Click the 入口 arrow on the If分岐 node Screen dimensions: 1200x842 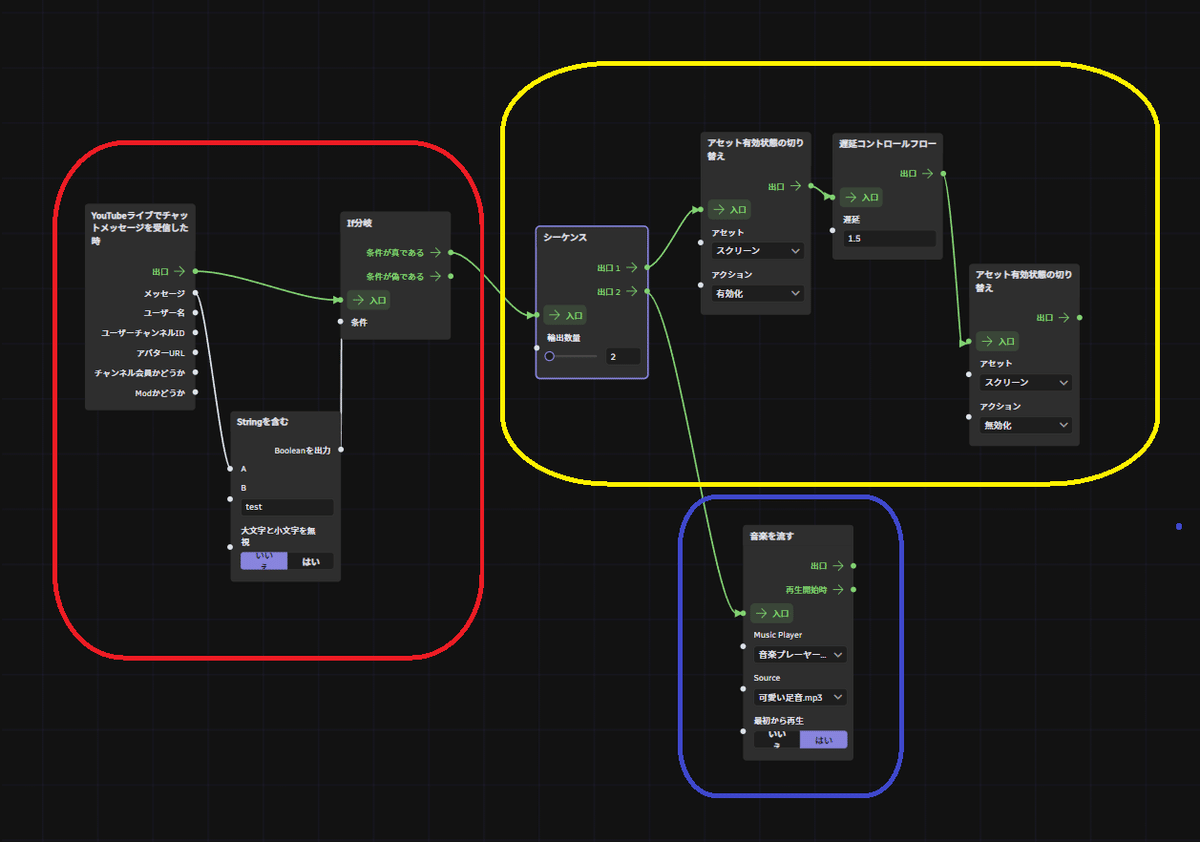[360, 300]
